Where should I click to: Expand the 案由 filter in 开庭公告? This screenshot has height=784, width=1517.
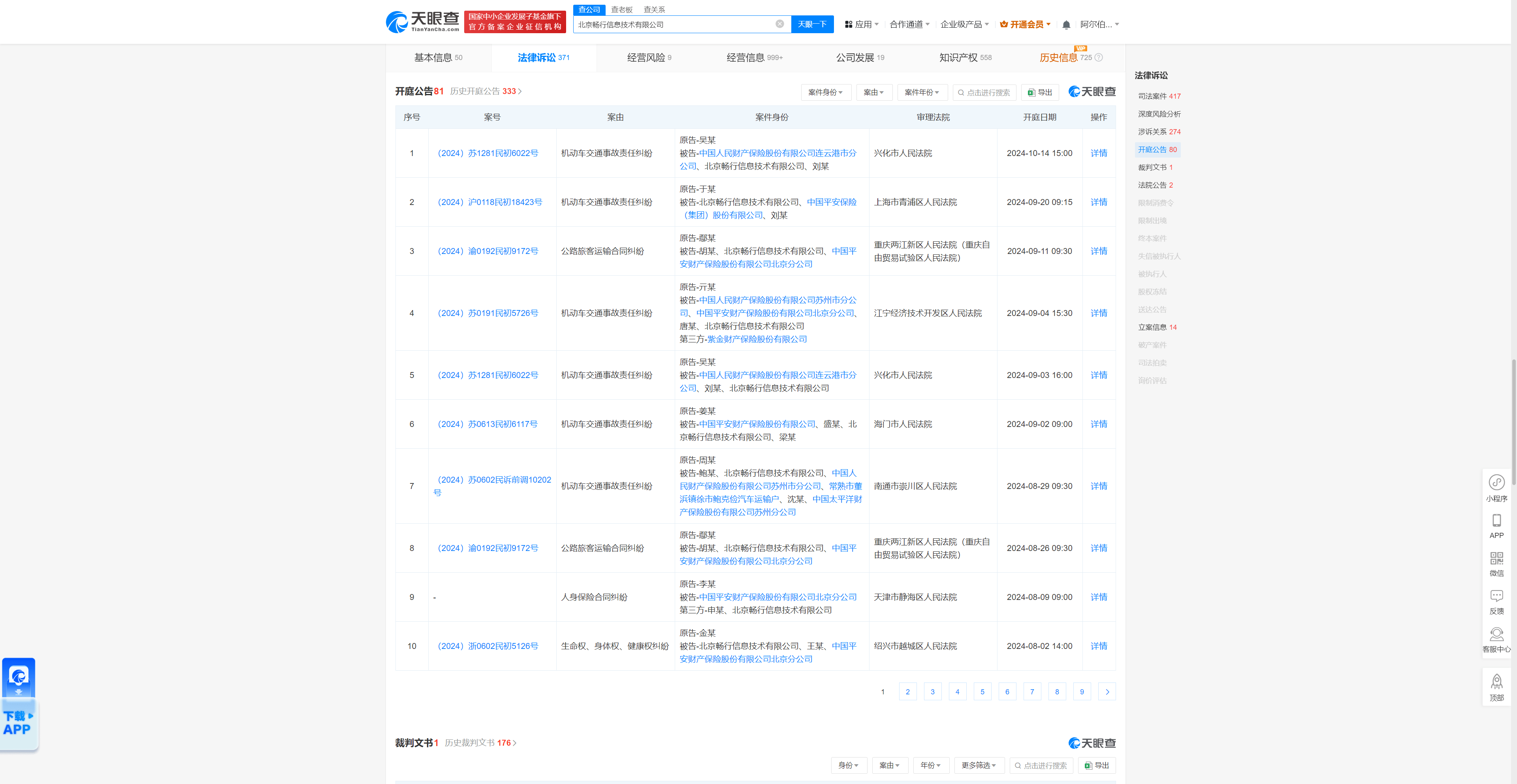(874, 92)
